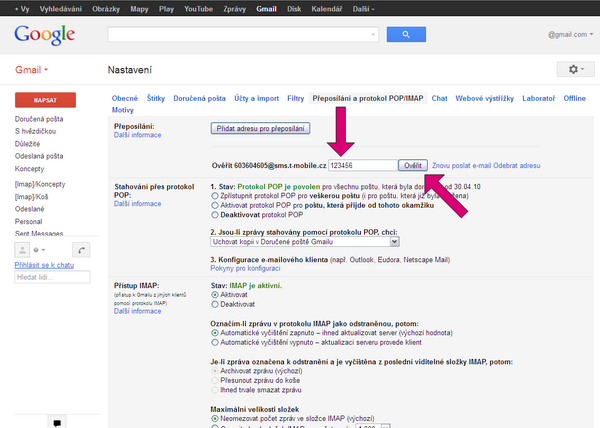Open the Laboratoř tab
This screenshot has width=600, height=428.
pos(538,98)
